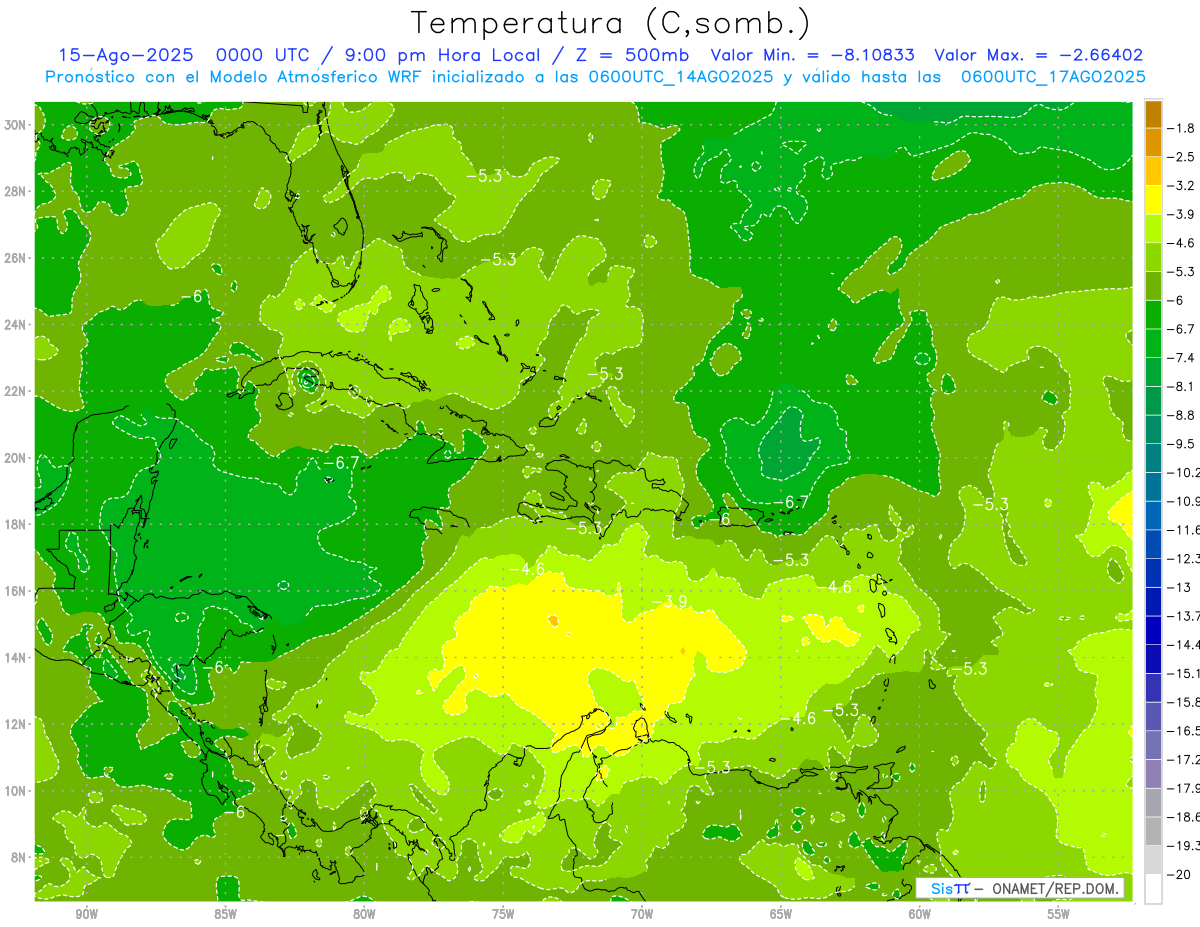Viewport: 1200px width, 927px height.
Task: Click the gold swatch between -2.5 and -3.2
Action: click(x=1153, y=171)
